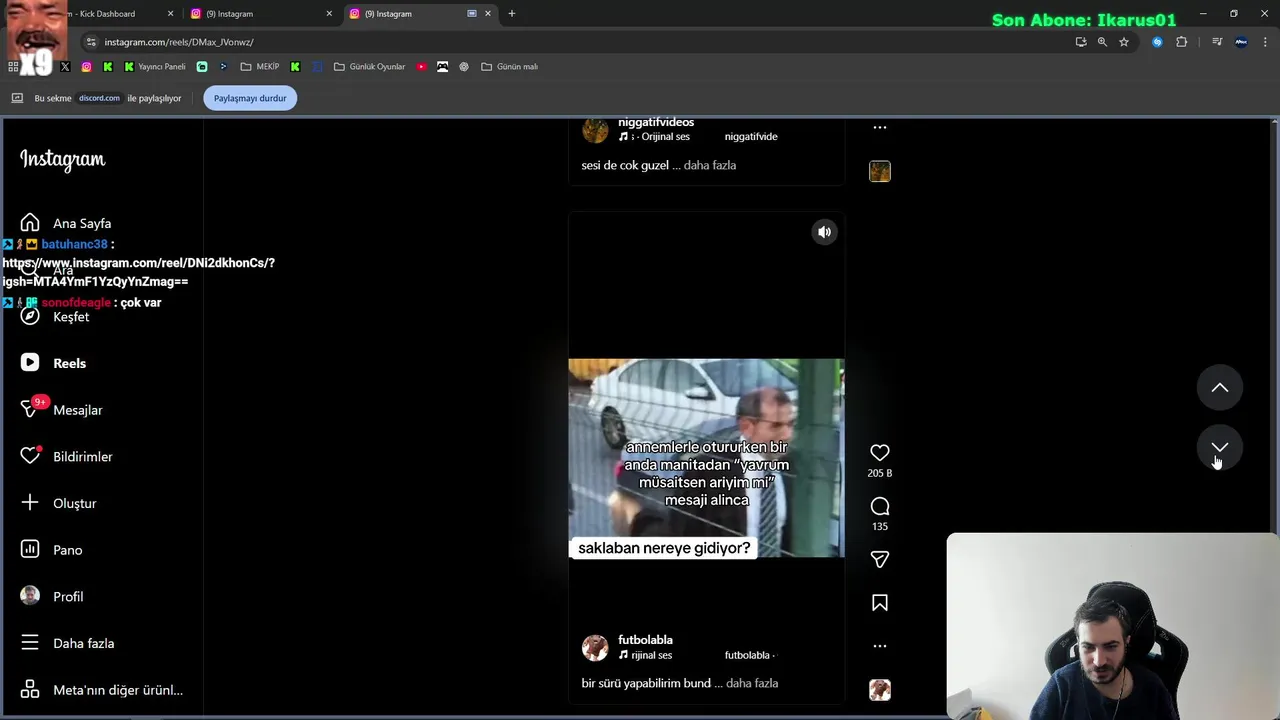
Task: Expand futbolabla caption with daha fazla
Action: click(752, 683)
